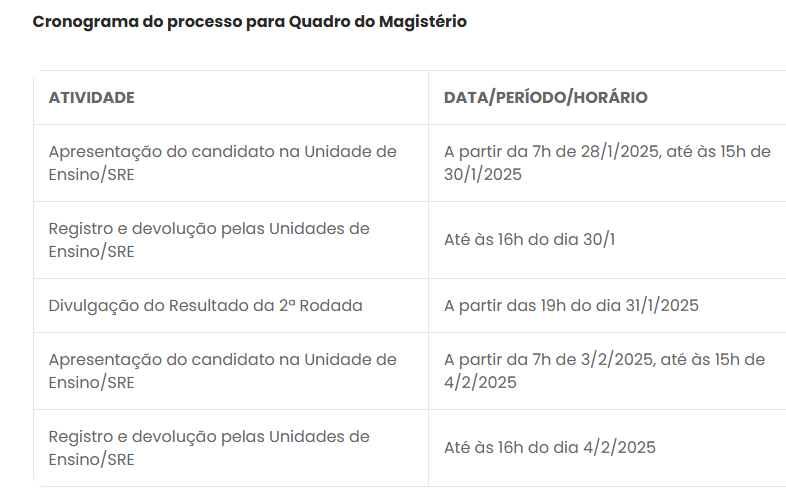This screenshot has width=786, height=502.
Task: Click 'A partir das 19h do dia 31/1/2025'
Action: point(571,306)
